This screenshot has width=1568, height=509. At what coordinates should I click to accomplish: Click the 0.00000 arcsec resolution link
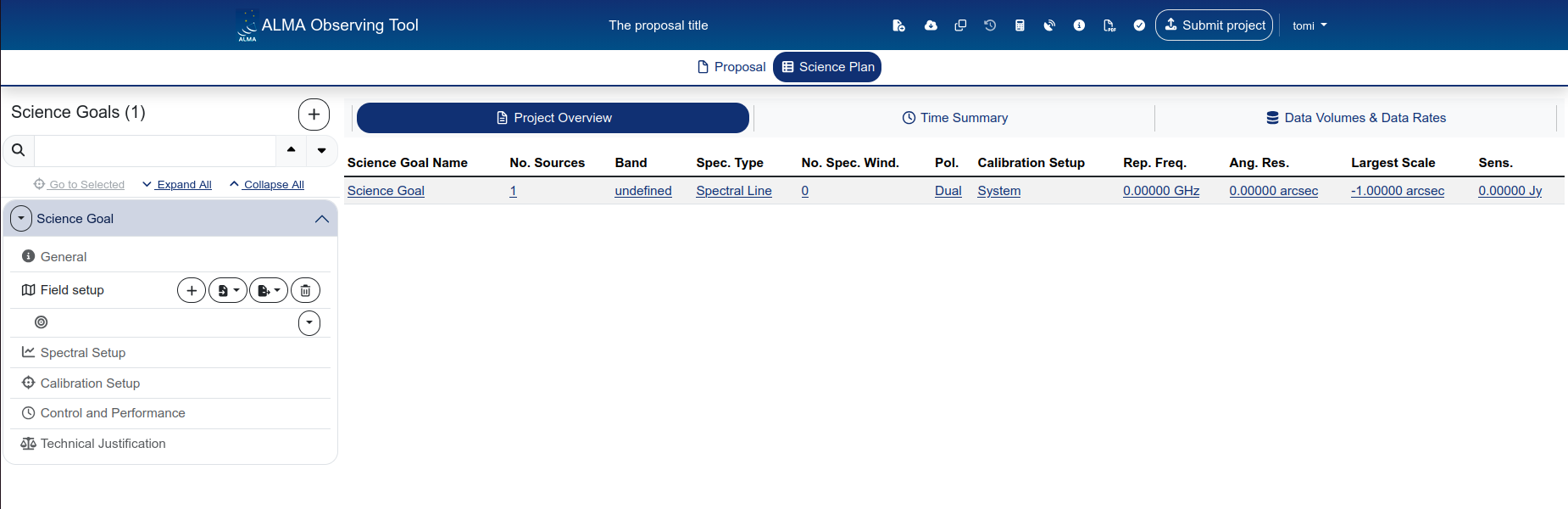(x=1274, y=191)
